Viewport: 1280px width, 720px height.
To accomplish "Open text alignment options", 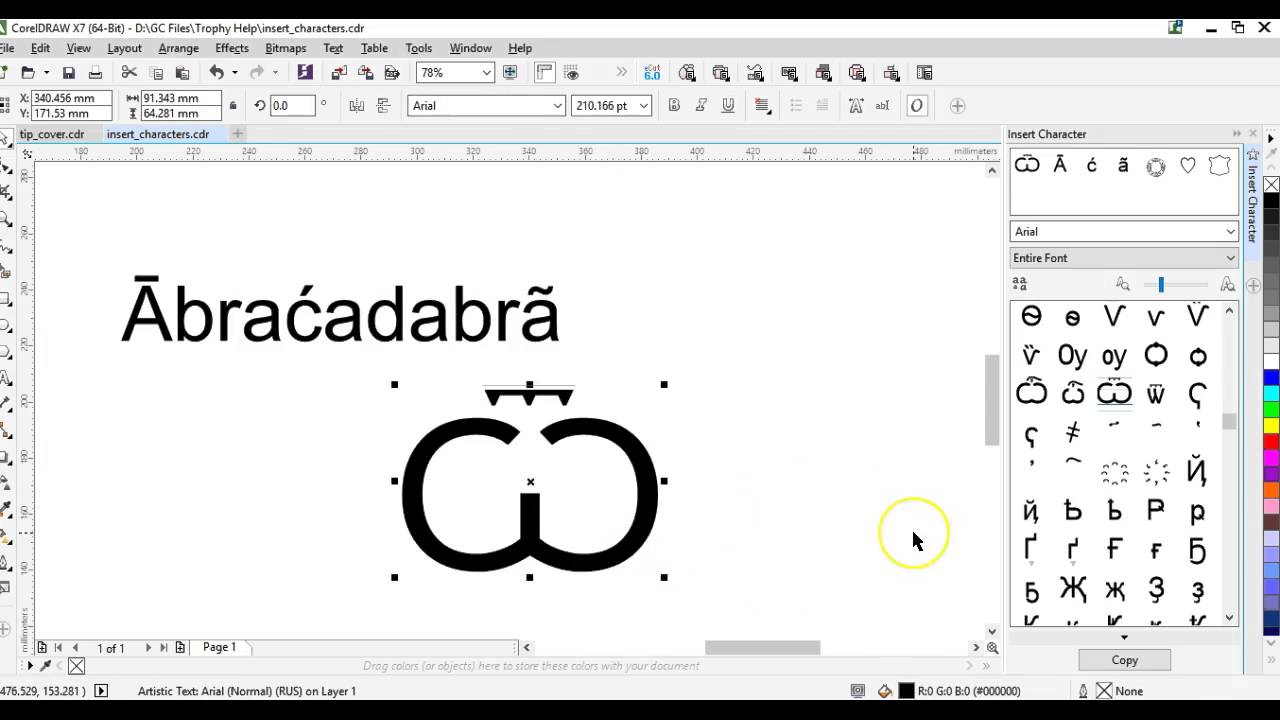I will [762, 106].
